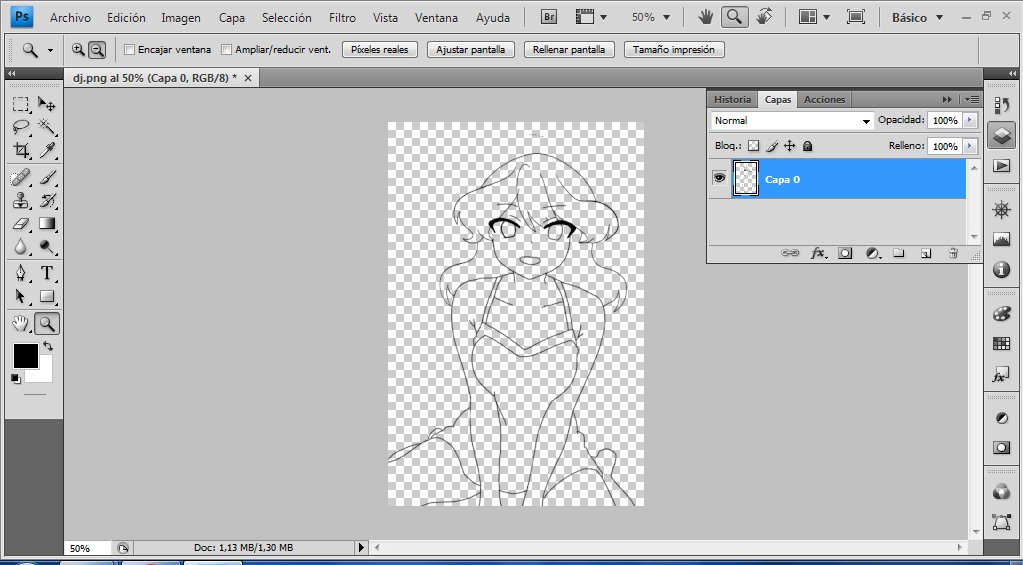This screenshot has width=1023, height=565.
Task: Select the Healing Brush tool
Action: [21, 177]
